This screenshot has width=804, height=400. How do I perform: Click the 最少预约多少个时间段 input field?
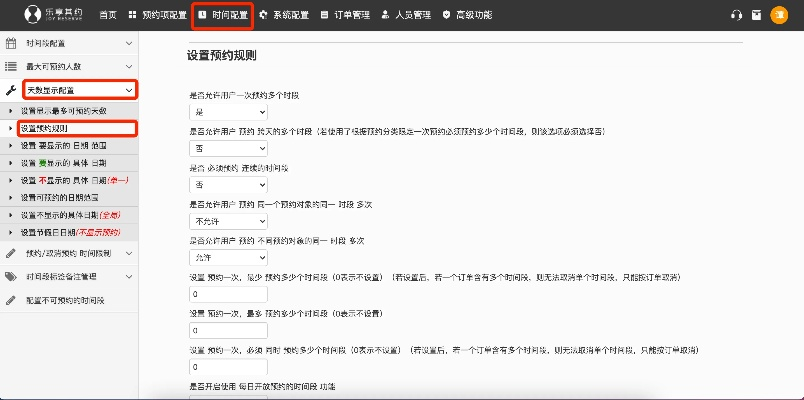(x=228, y=294)
